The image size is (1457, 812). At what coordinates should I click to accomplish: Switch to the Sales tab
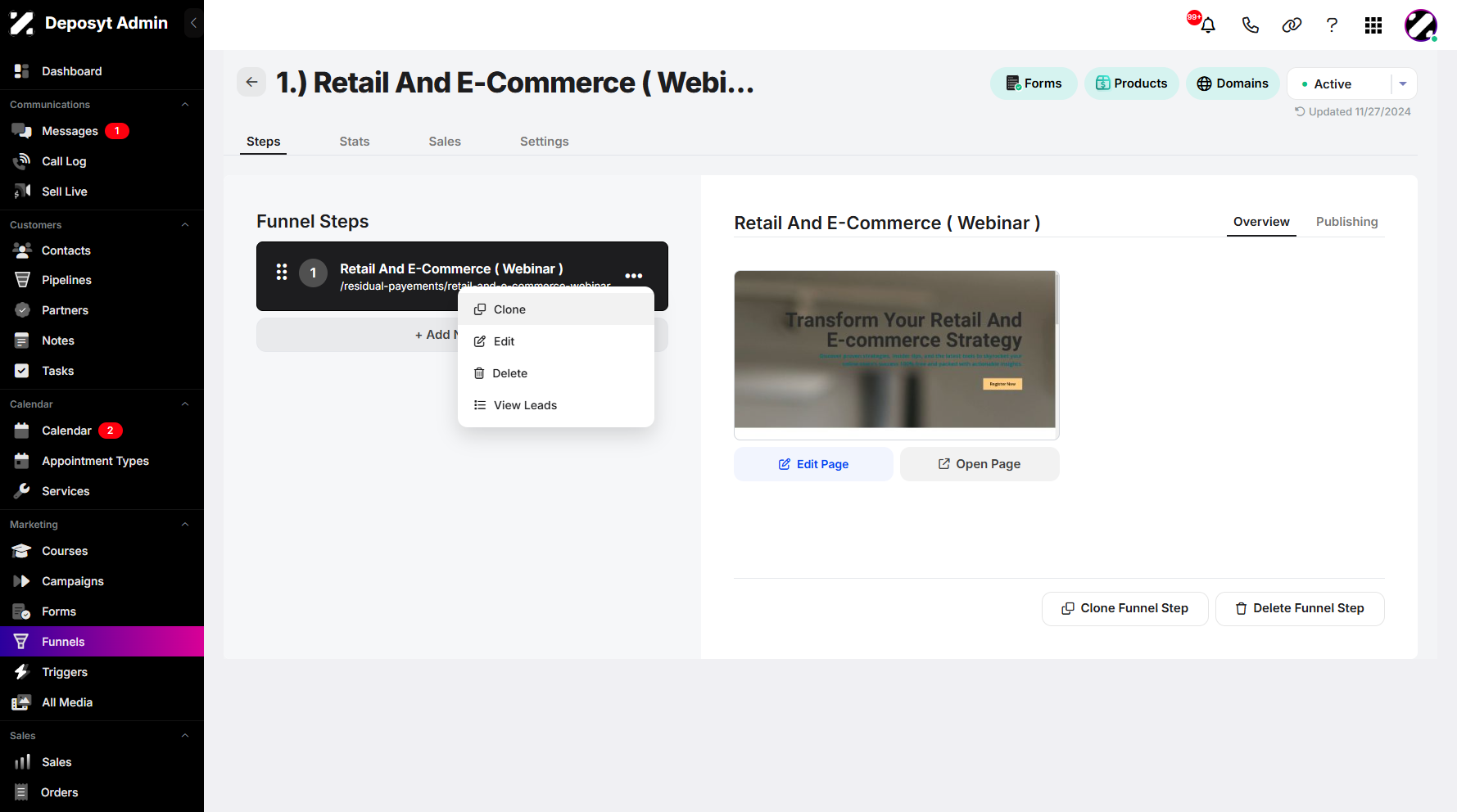[445, 142]
